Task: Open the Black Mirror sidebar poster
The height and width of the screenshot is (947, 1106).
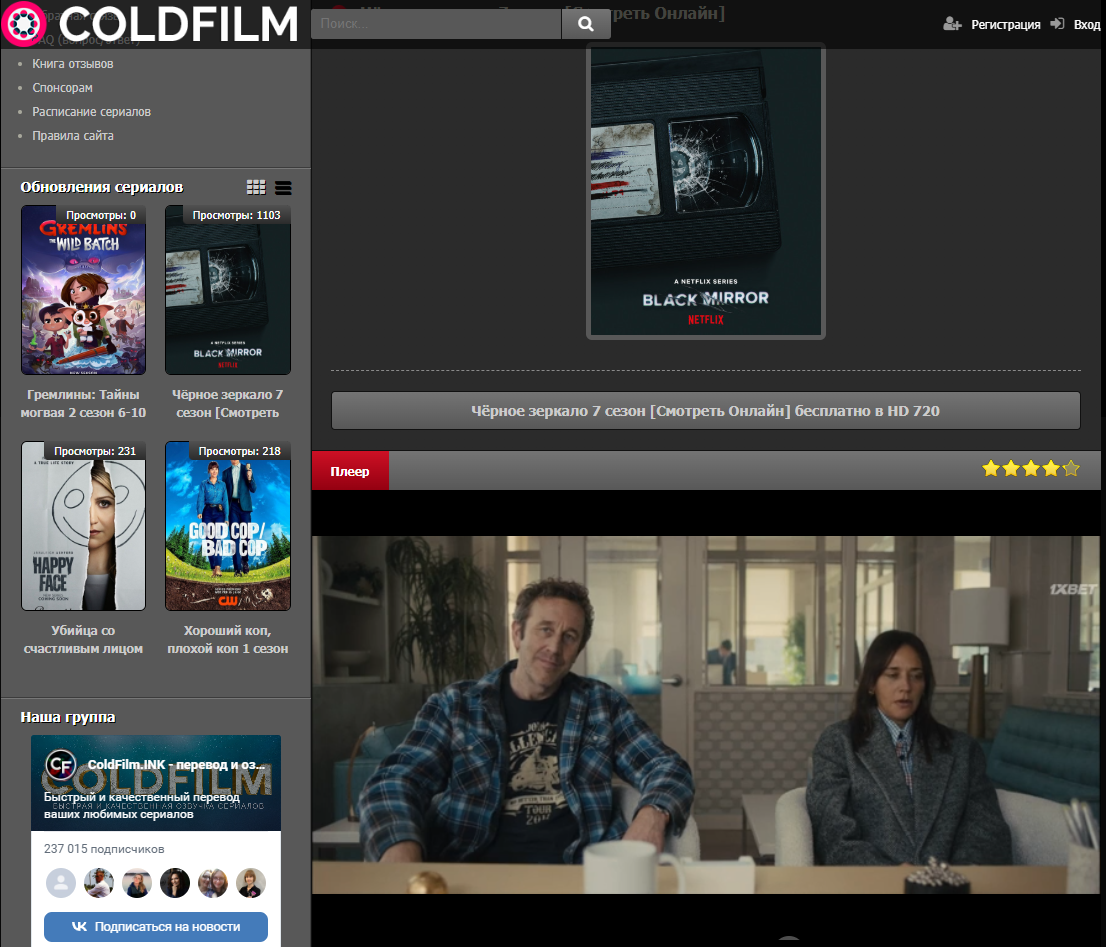Action: (228, 290)
